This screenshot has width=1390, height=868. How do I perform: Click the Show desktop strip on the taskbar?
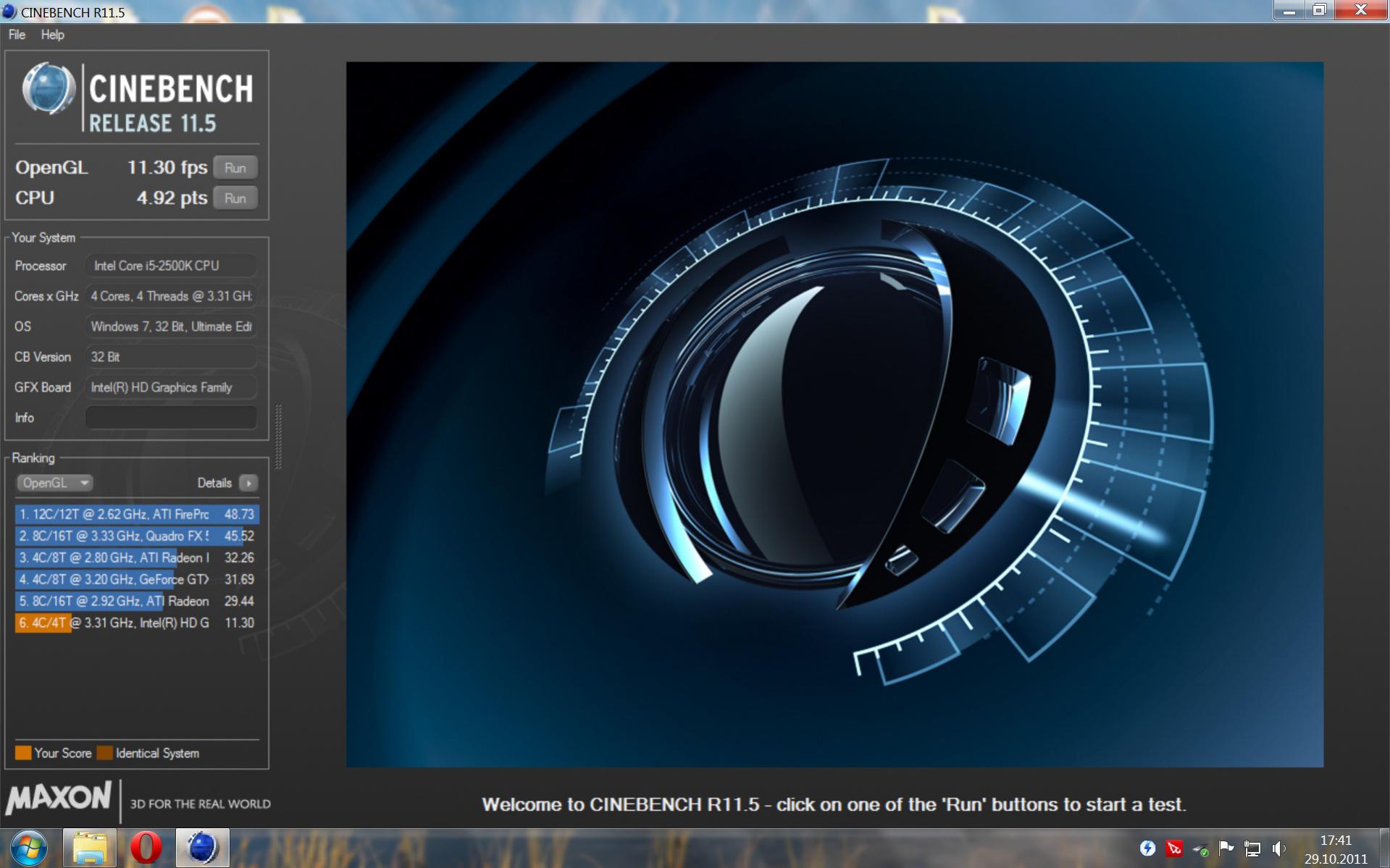click(x=1384, y=848)
